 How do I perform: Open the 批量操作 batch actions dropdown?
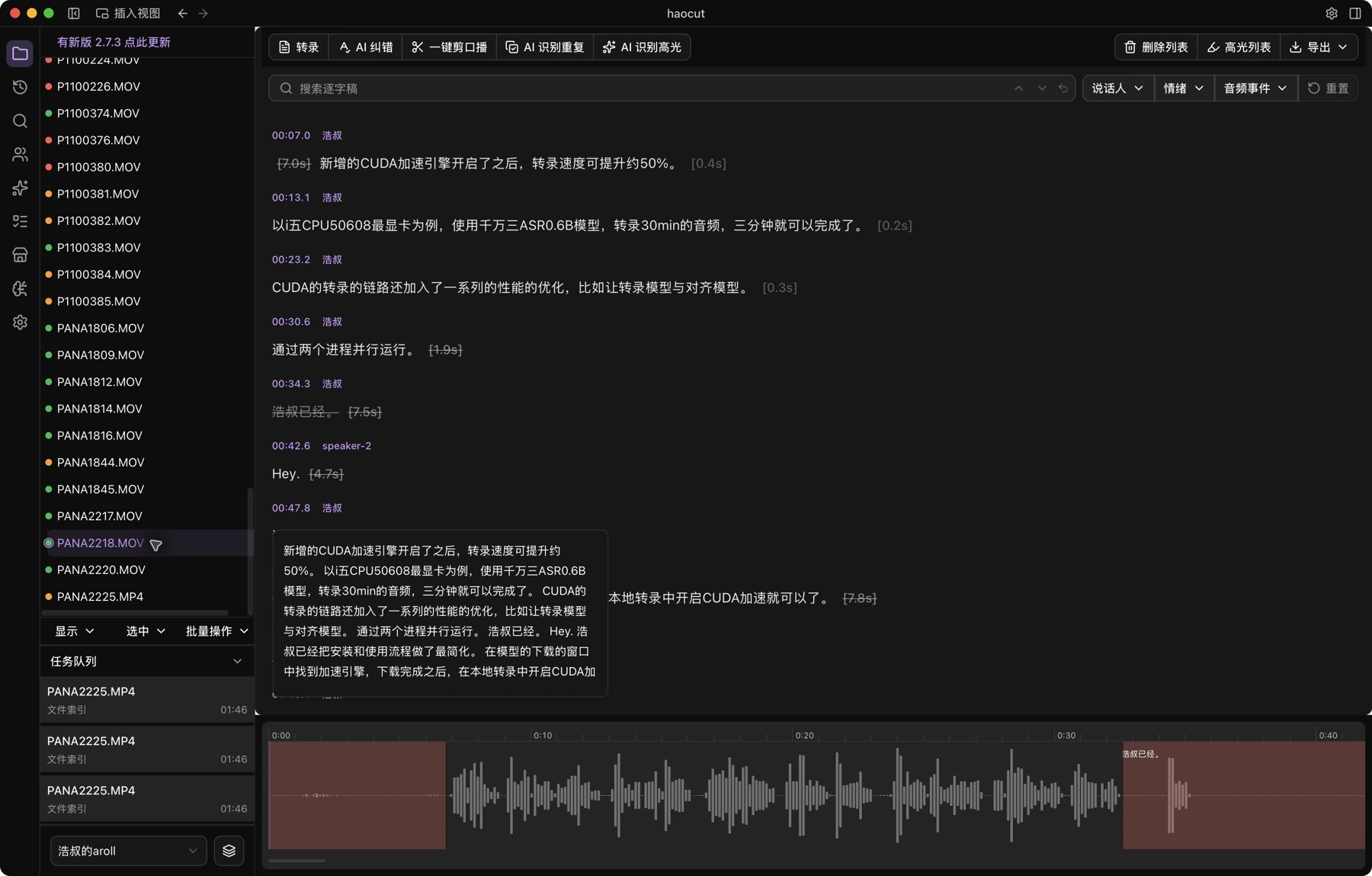click(x=217, y=631)
